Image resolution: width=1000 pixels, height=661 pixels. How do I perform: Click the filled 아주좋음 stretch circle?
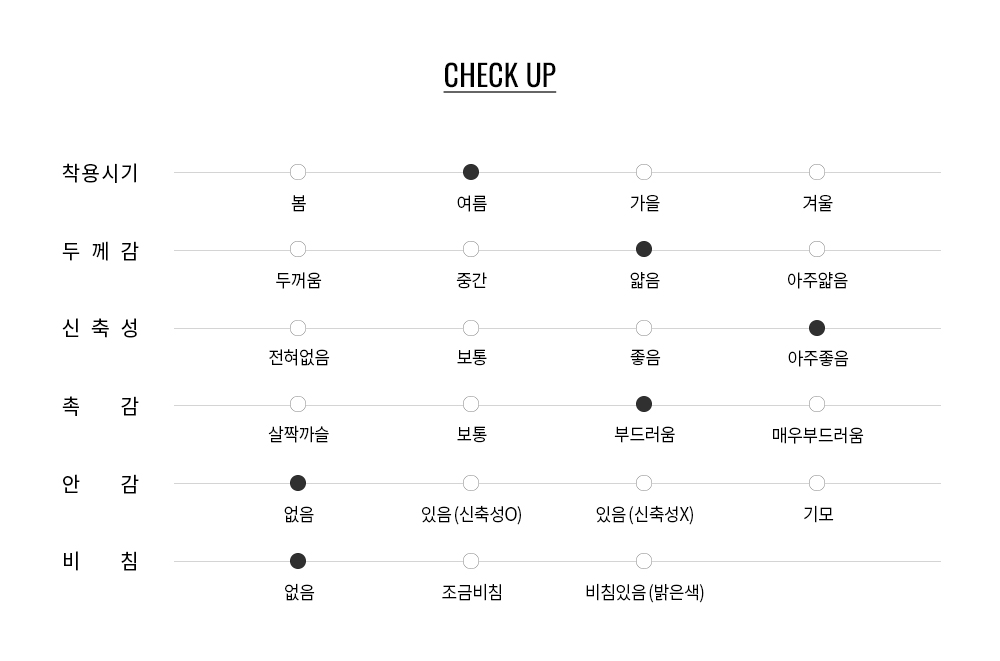coord(817,328)
